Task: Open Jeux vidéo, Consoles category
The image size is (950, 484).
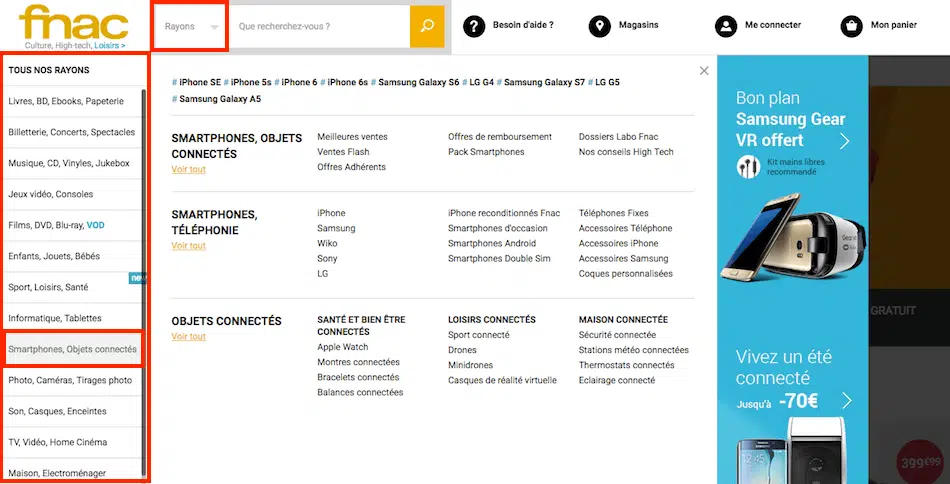Action: coord(51,194)
